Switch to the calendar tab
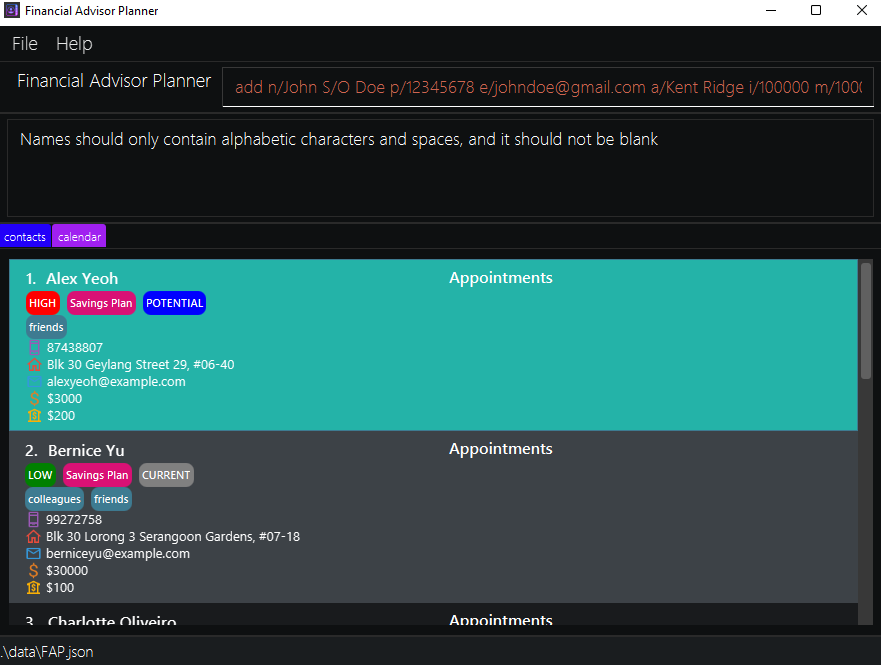 [79, 236]
